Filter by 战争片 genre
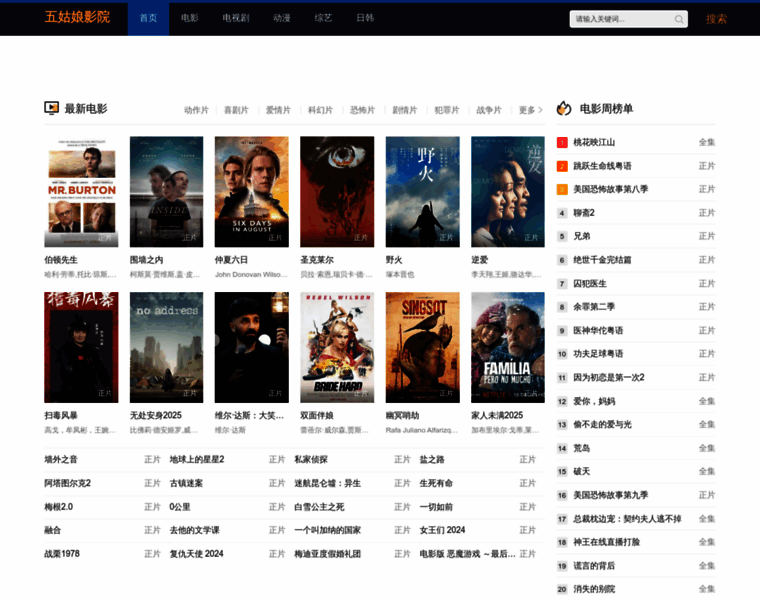 (489, 110)
